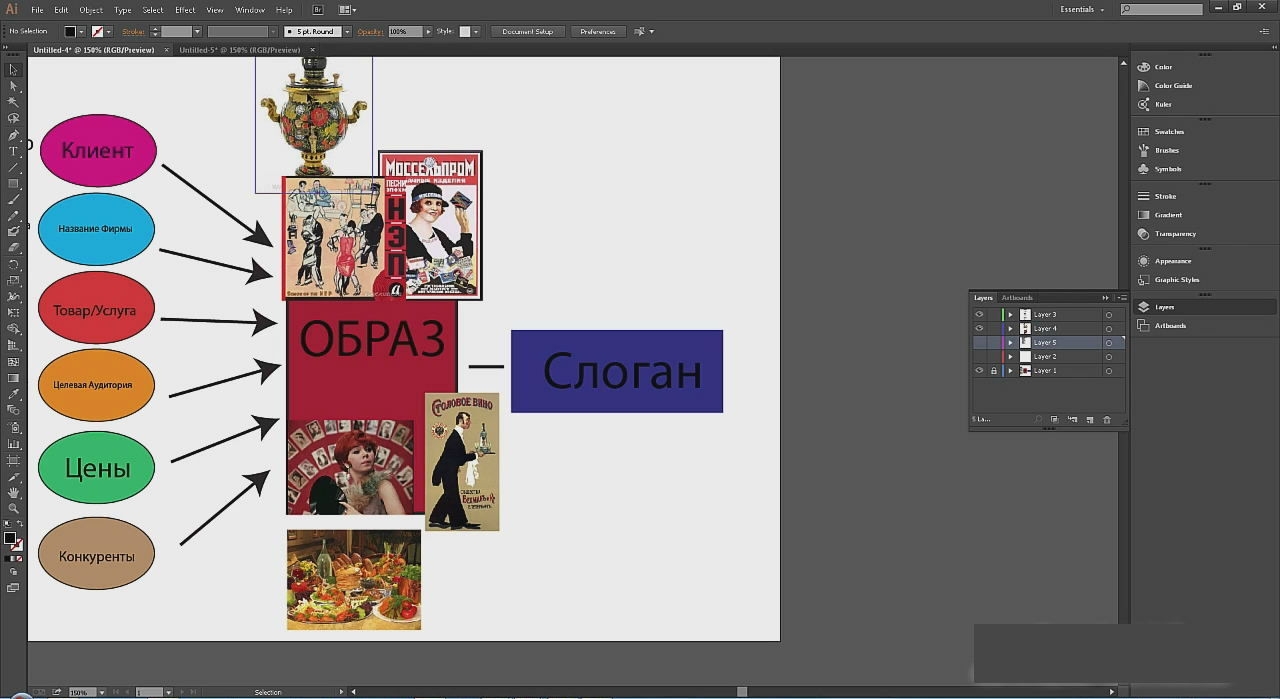Open the Essentials workspace dropdown
Viewport: 1280px width, 699px height.
click(1083, 10)
